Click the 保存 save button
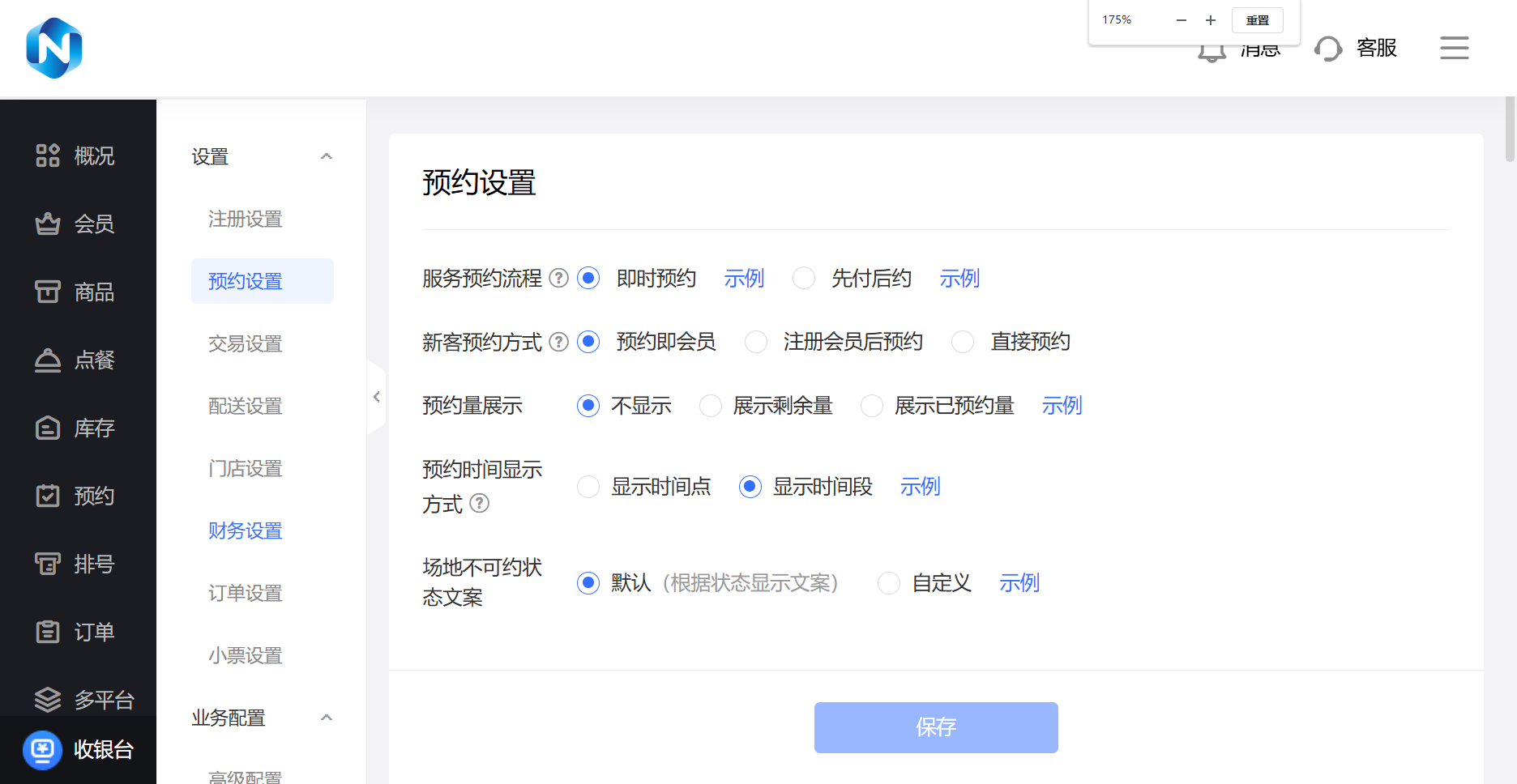Image resolution: width=1517 pixels, height=784 pixels. click(936, 727)
